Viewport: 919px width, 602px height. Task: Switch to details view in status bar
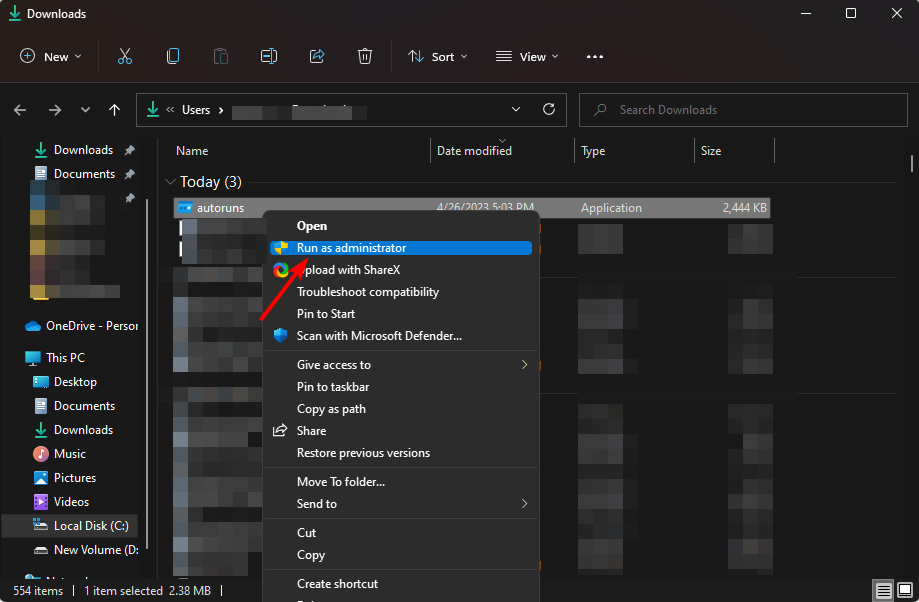coord(883,590)
